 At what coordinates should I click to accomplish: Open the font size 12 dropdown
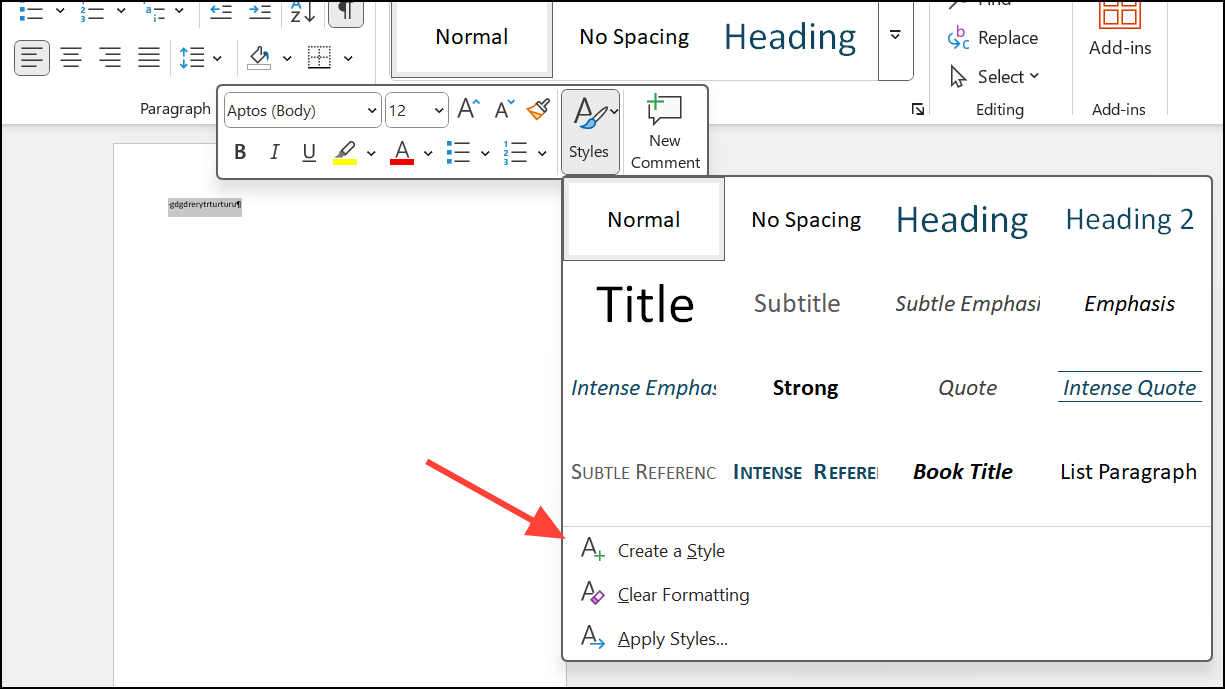click(439, 111)
